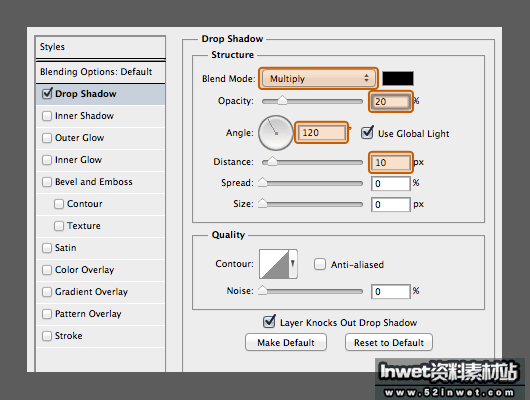
Task: Enable the Anti-aliased checkbox
Action: [x=319, y=264]
